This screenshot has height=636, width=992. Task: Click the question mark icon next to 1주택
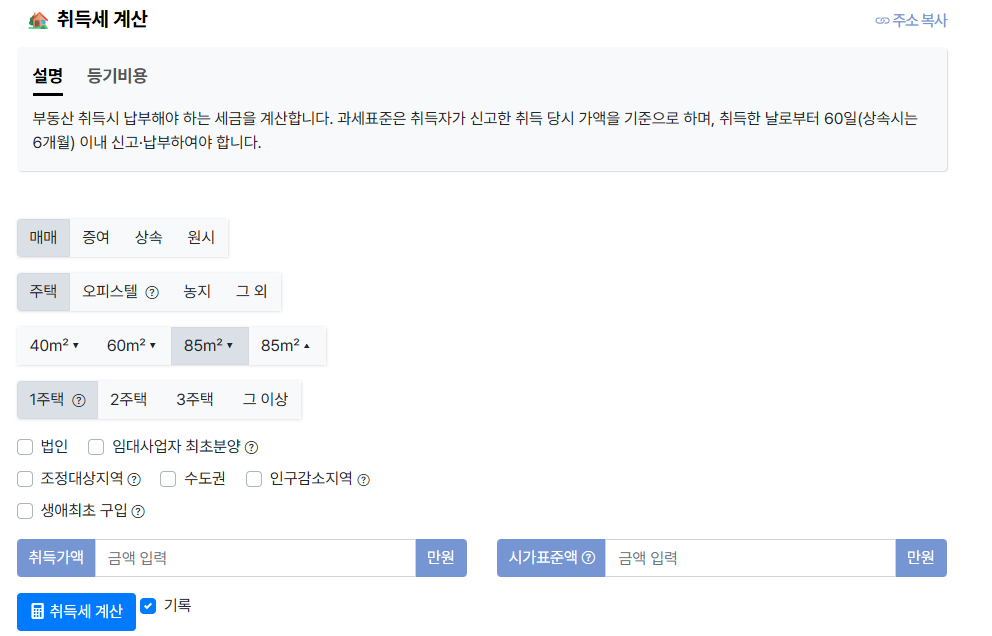click(81, 399)
